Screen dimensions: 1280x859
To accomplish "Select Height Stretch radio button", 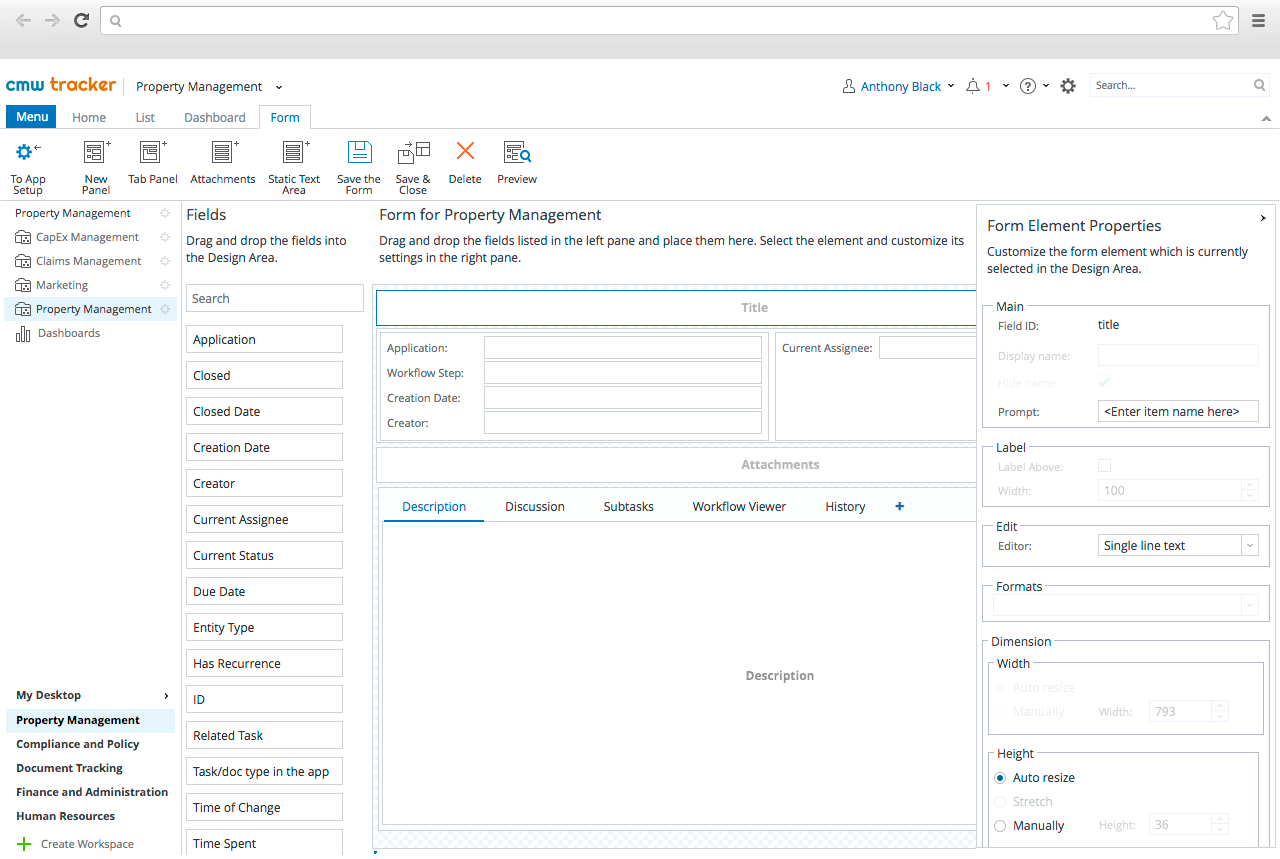I will (1000, 802).
